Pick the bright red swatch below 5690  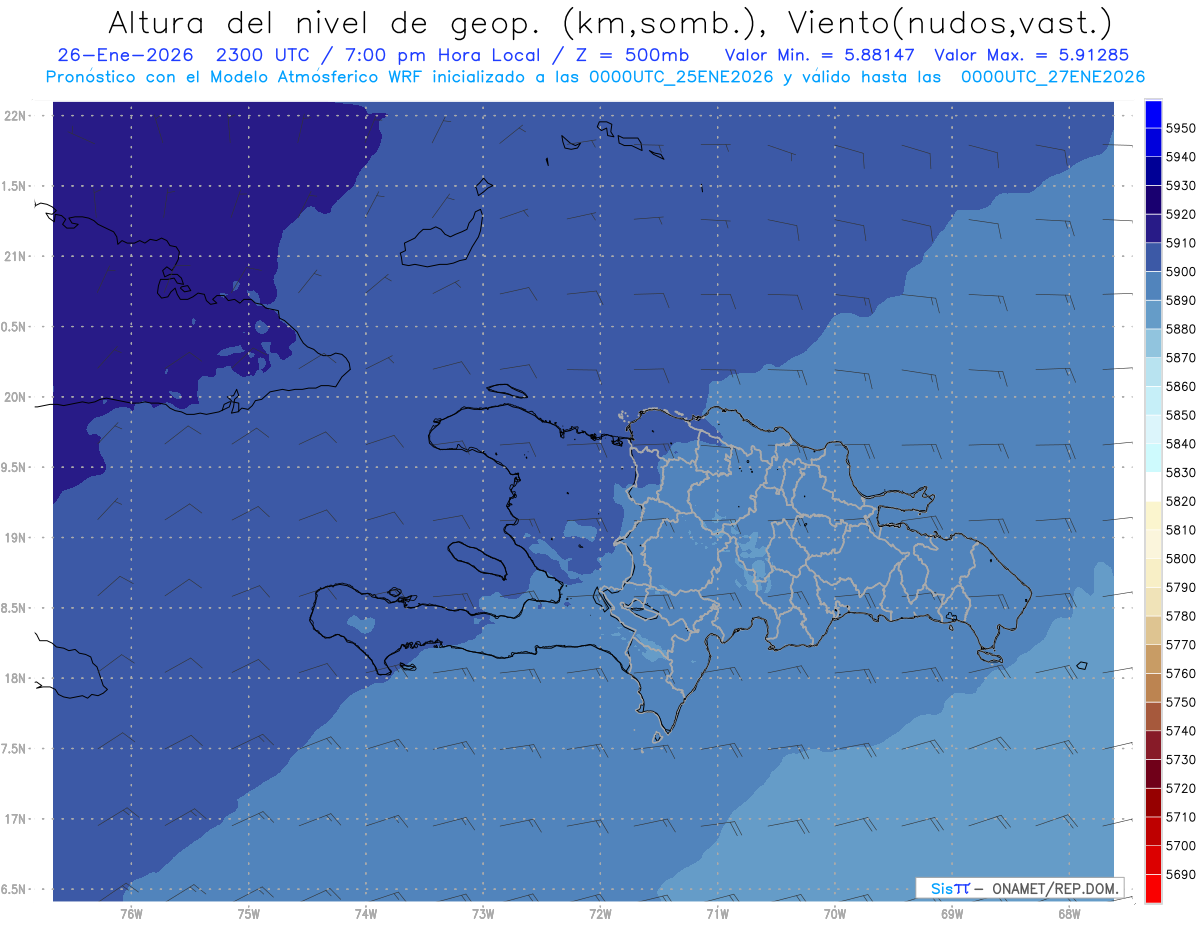[1153, 888]
